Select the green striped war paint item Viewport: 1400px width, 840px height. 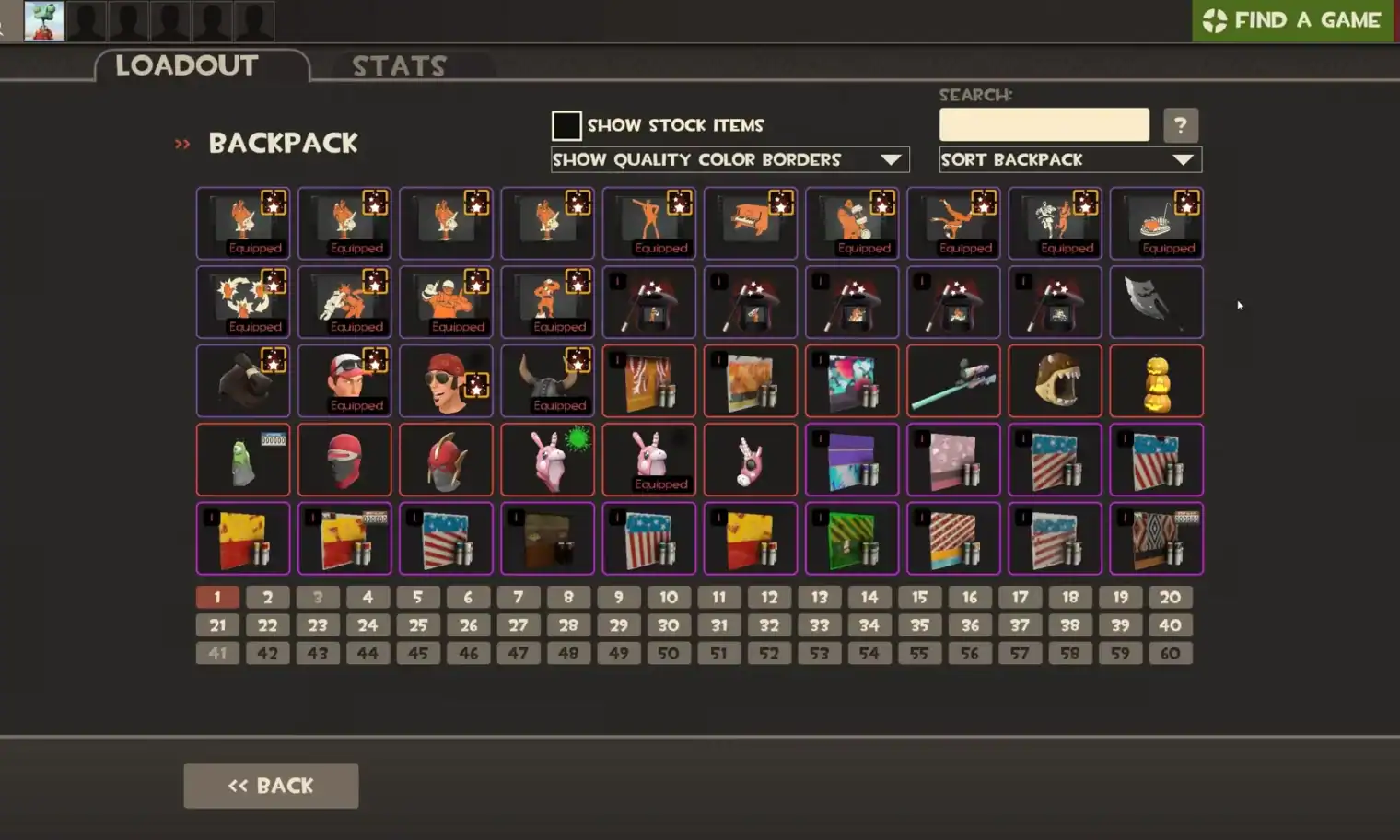tap(852, 539)
